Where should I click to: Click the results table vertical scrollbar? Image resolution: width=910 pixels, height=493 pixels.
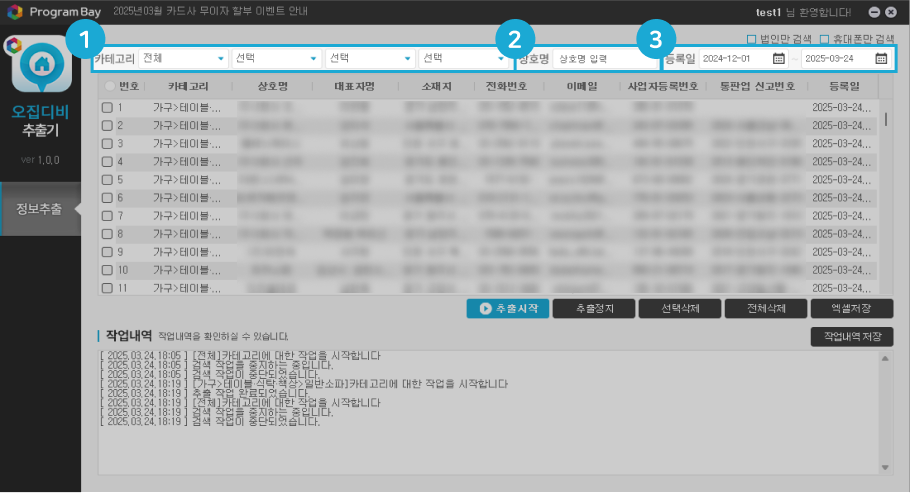coord(886,119)
